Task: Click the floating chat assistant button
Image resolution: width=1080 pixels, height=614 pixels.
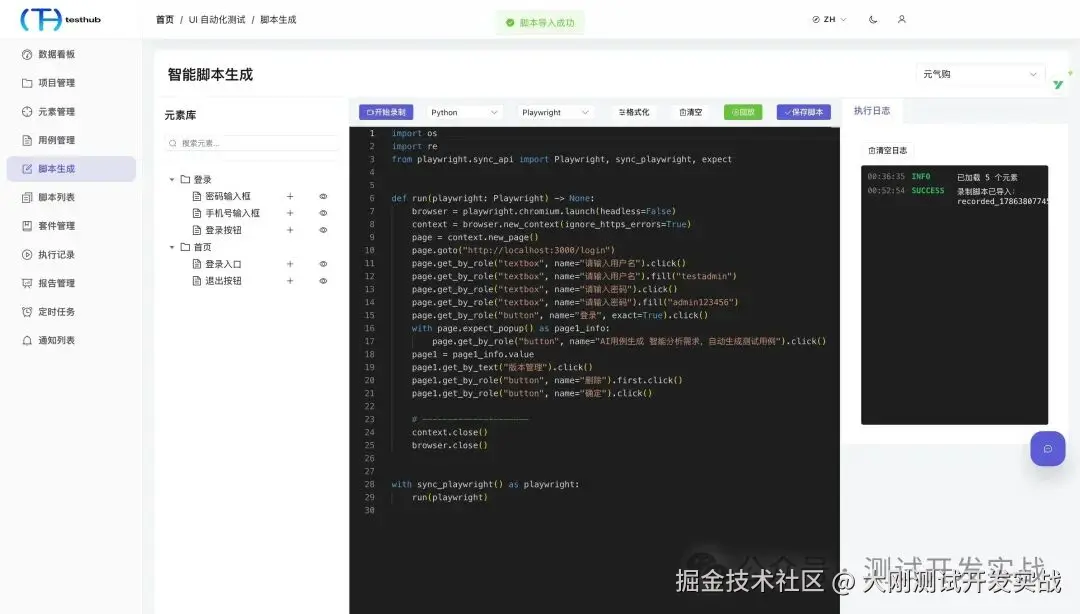Action: (x=1048, y=449)
